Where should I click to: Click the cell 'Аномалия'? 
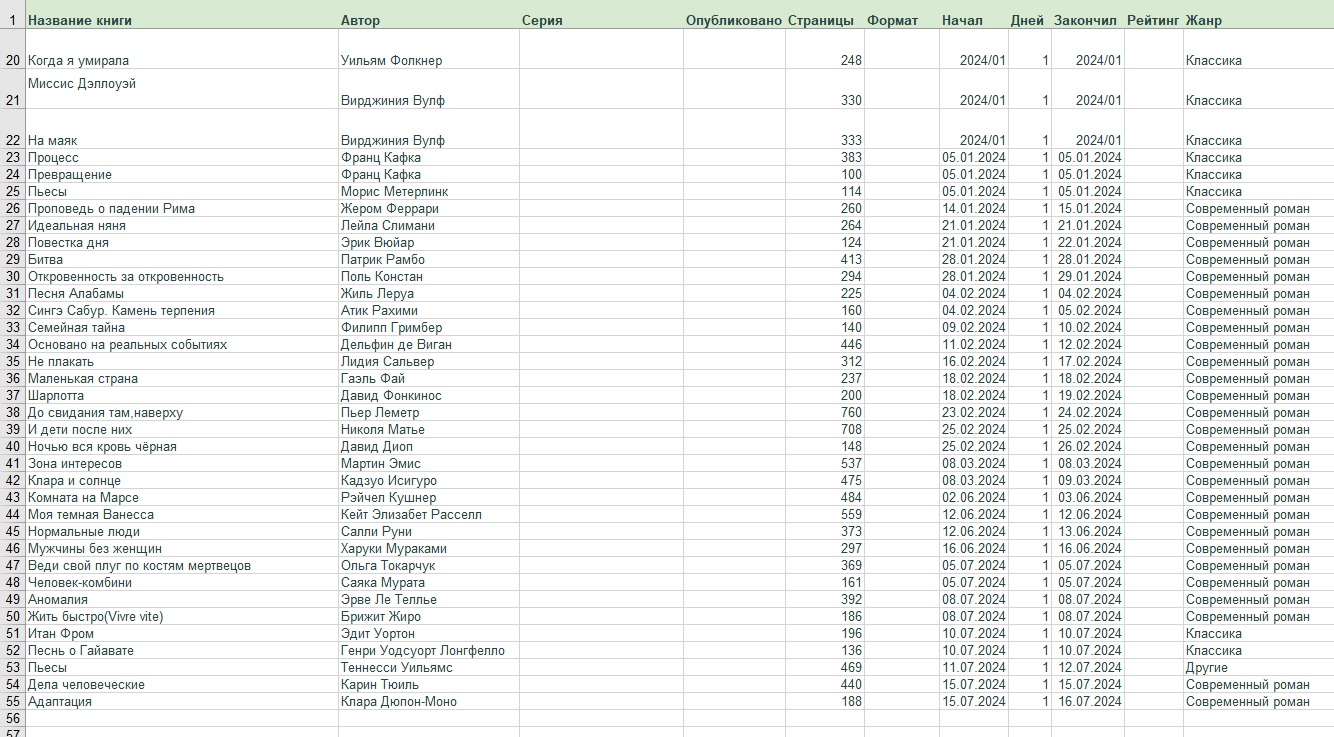181,599
